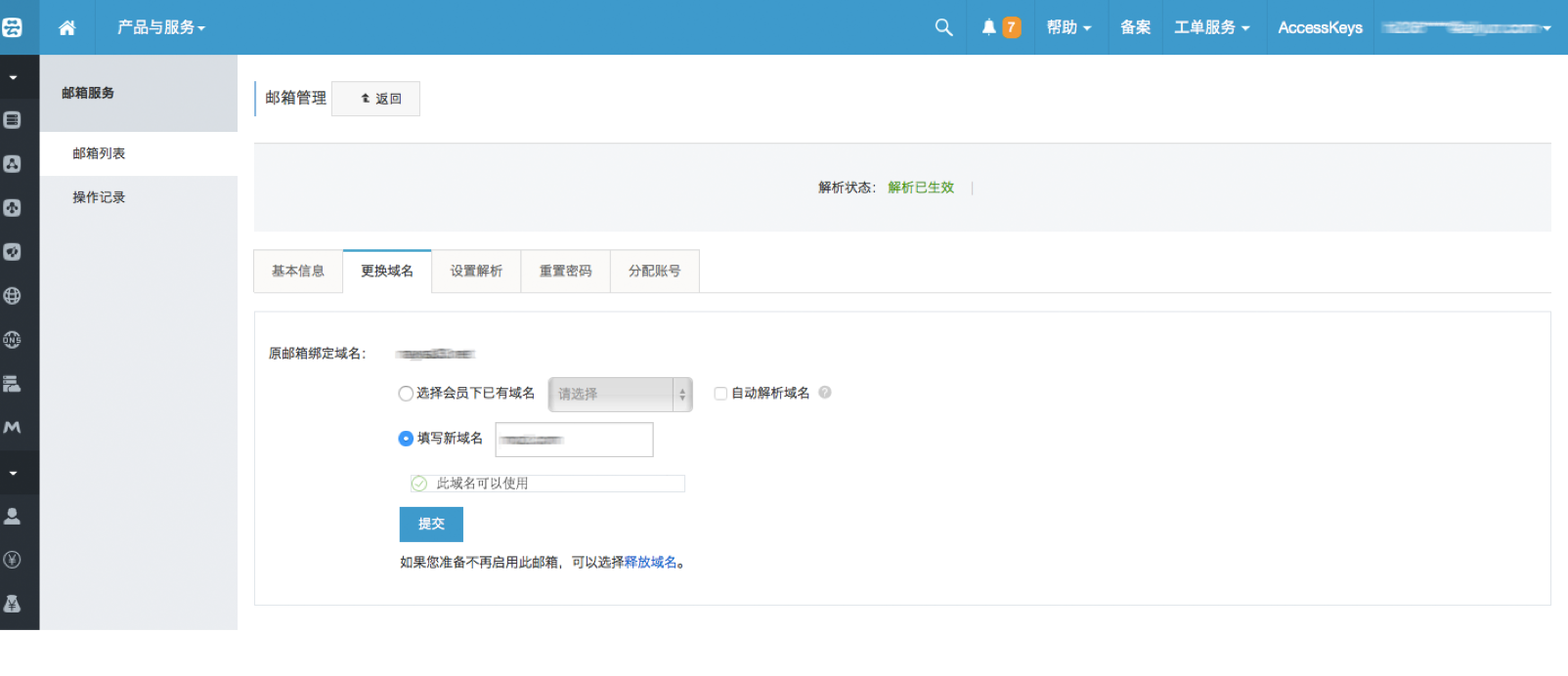Image resolution: width=1568 pixels, height=676 pixels.
Task: Click the 释放域名 link
Action: [x=650, y=563]
